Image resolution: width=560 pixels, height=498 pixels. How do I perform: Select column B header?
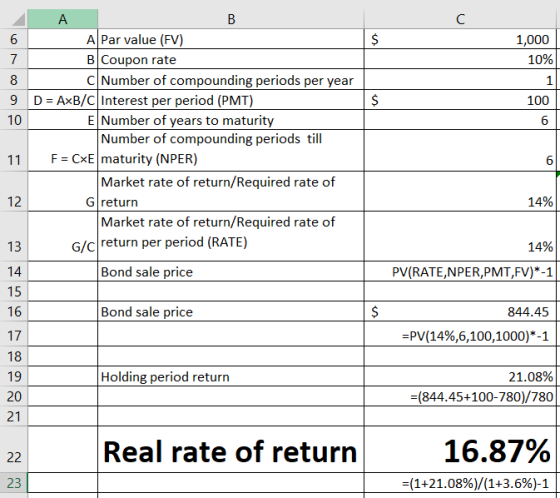(231, 19)
